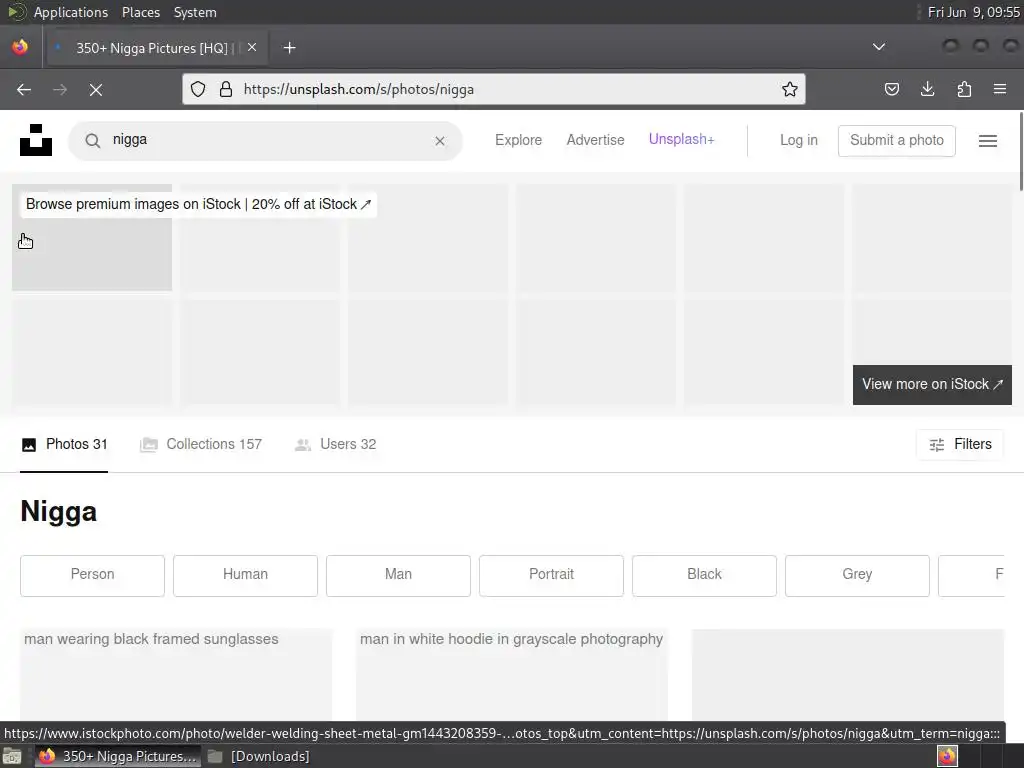Open the Unsplash hamburger menu
This screenshot has width=1024, height=768.
click(987, 140)
